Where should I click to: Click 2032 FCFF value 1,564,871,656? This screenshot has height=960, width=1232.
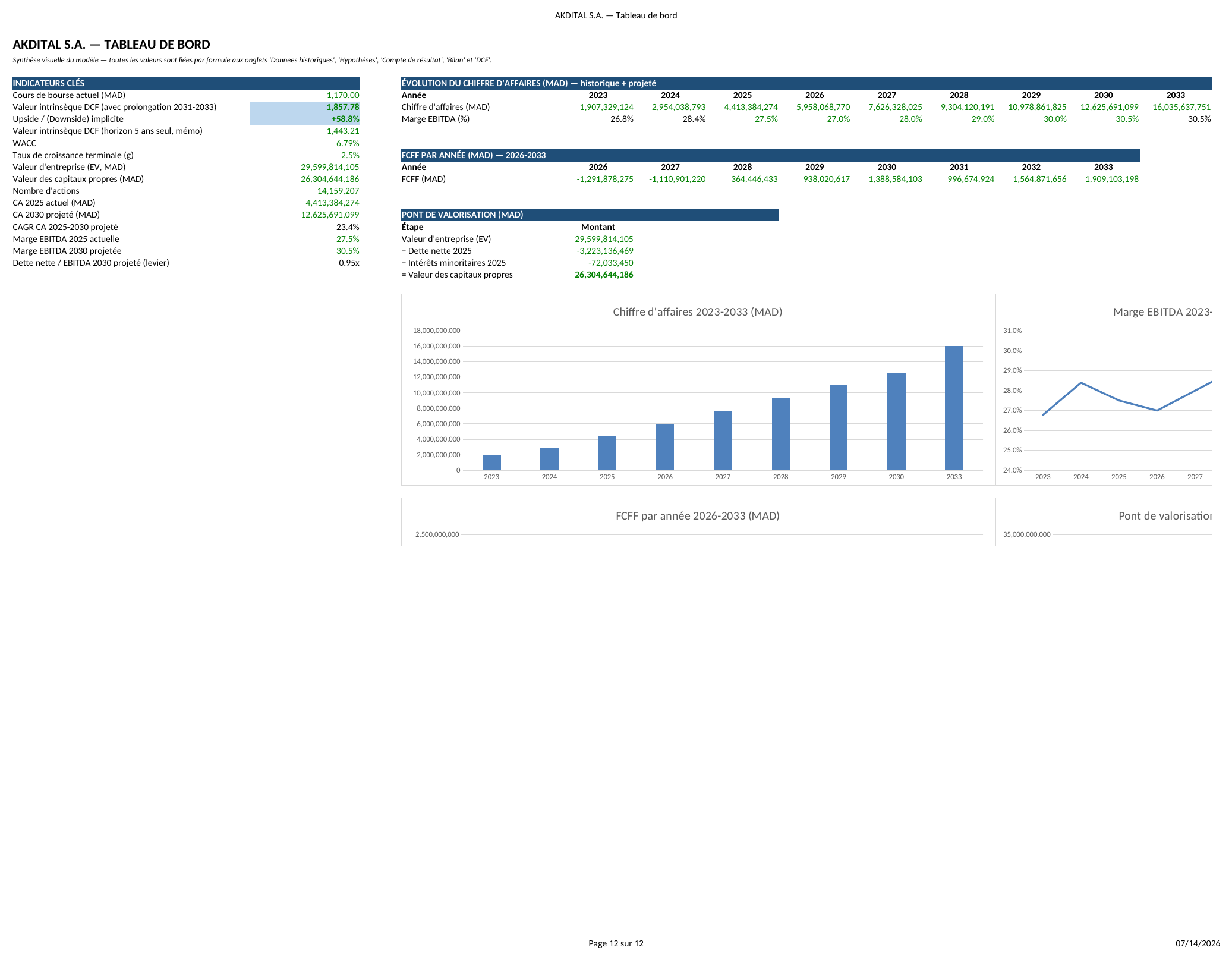1039,179
